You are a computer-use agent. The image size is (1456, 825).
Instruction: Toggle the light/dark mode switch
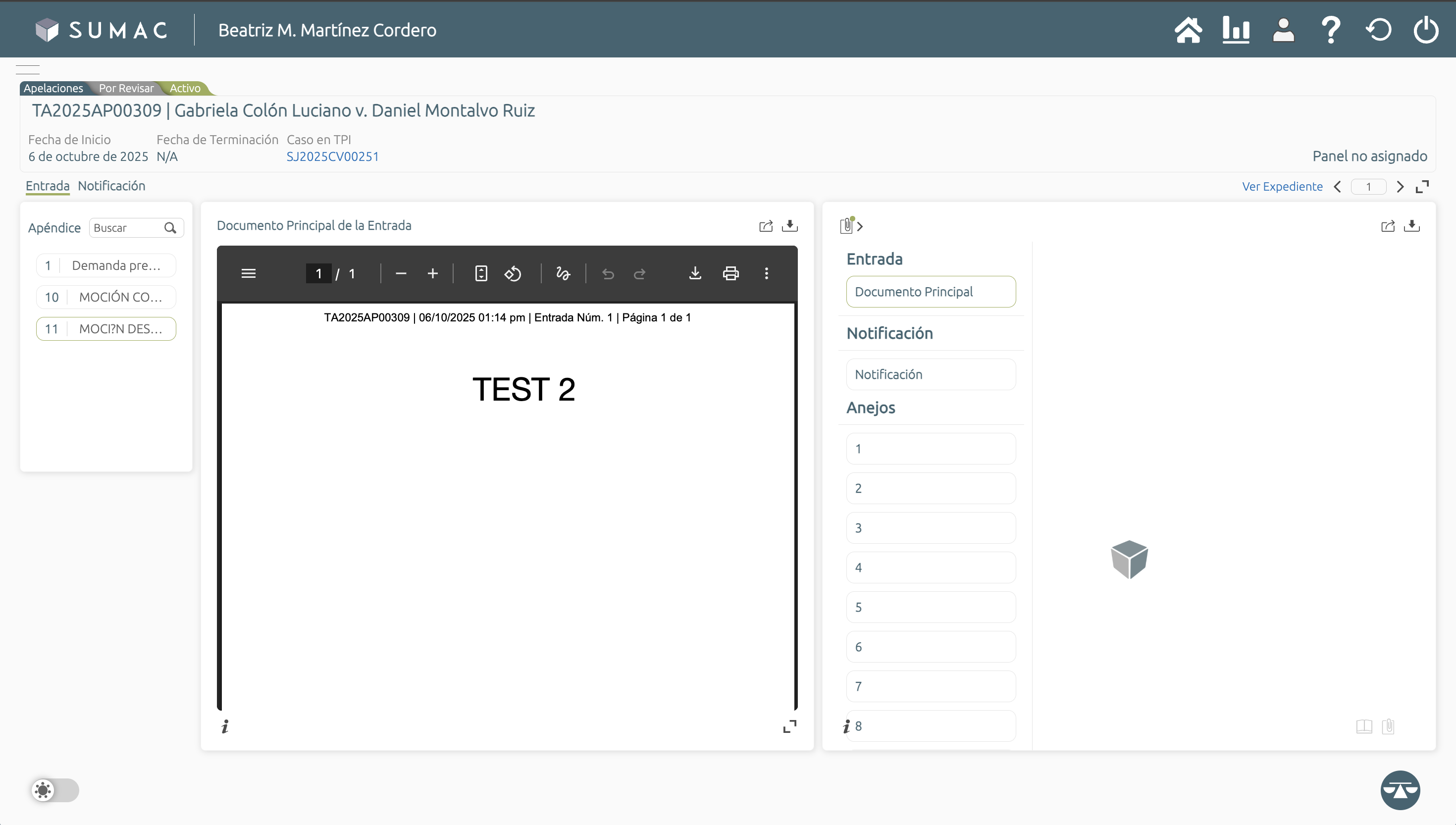55,790
